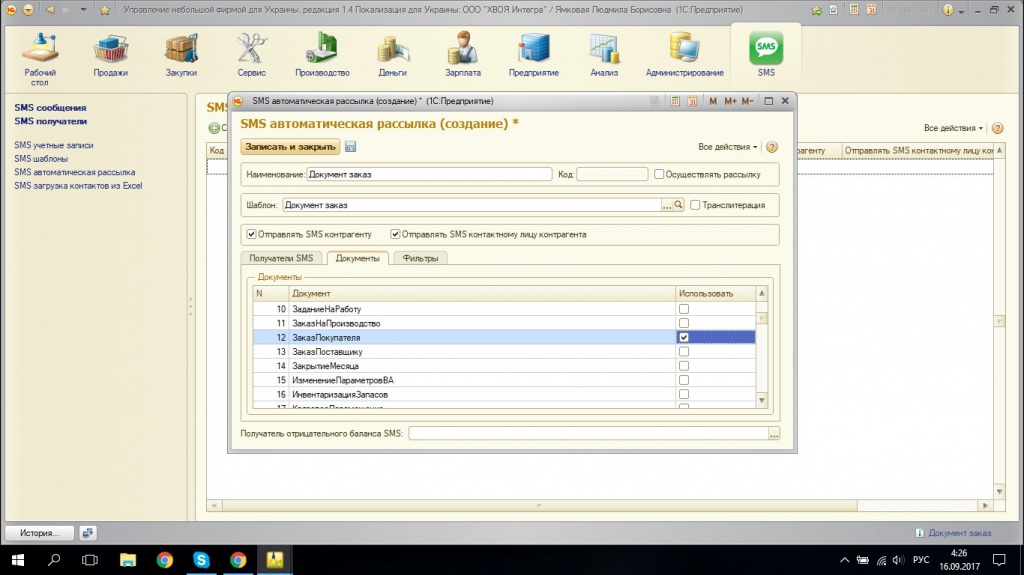
Task: Click in the Код field
Action: click(x=612, y=174)
